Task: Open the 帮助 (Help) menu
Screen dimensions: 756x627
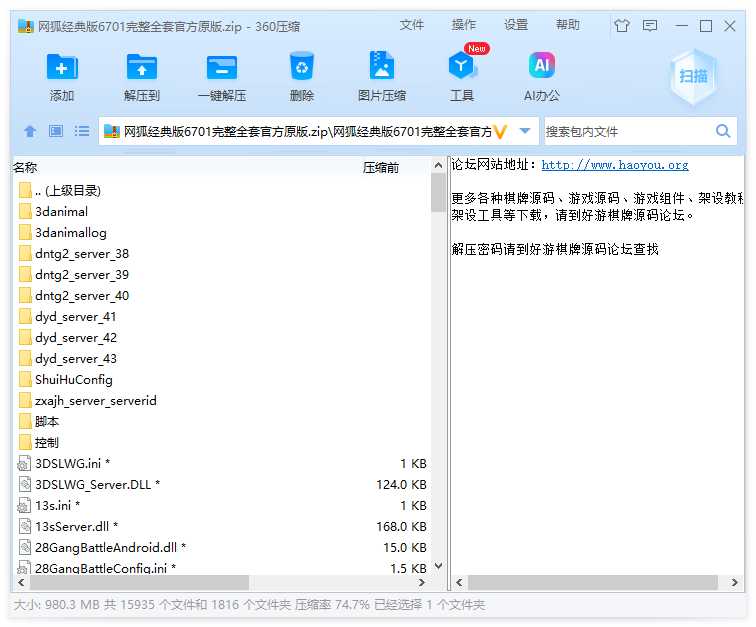Action: (567, 25)
